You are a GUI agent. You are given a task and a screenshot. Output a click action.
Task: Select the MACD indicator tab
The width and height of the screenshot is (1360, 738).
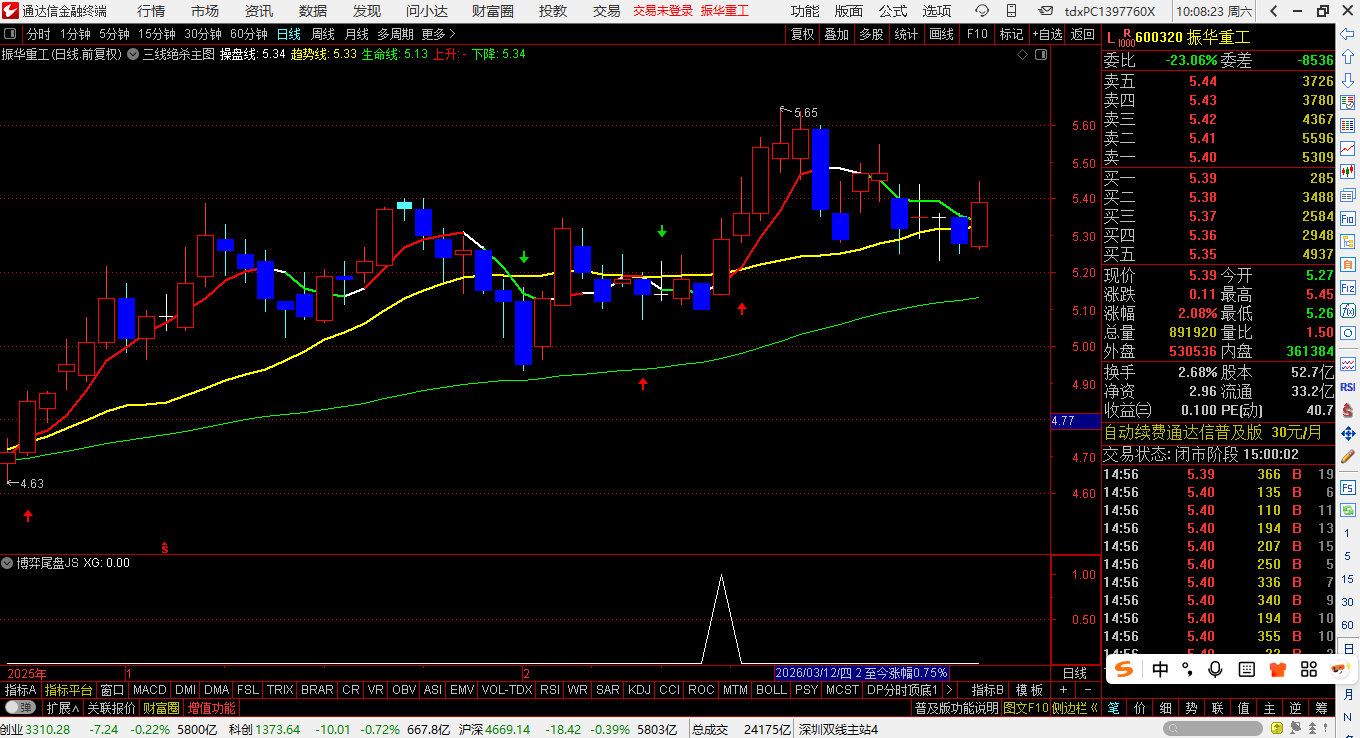coord(150,690)
